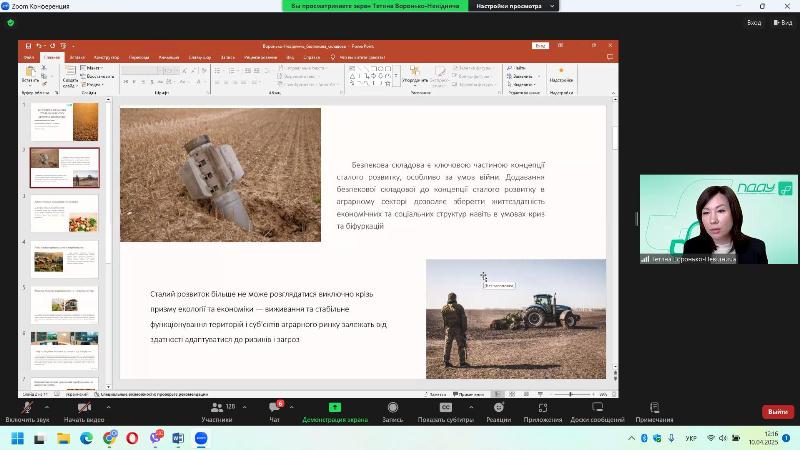
Task: Open the Чат chat panel
Action: point(274,408)
